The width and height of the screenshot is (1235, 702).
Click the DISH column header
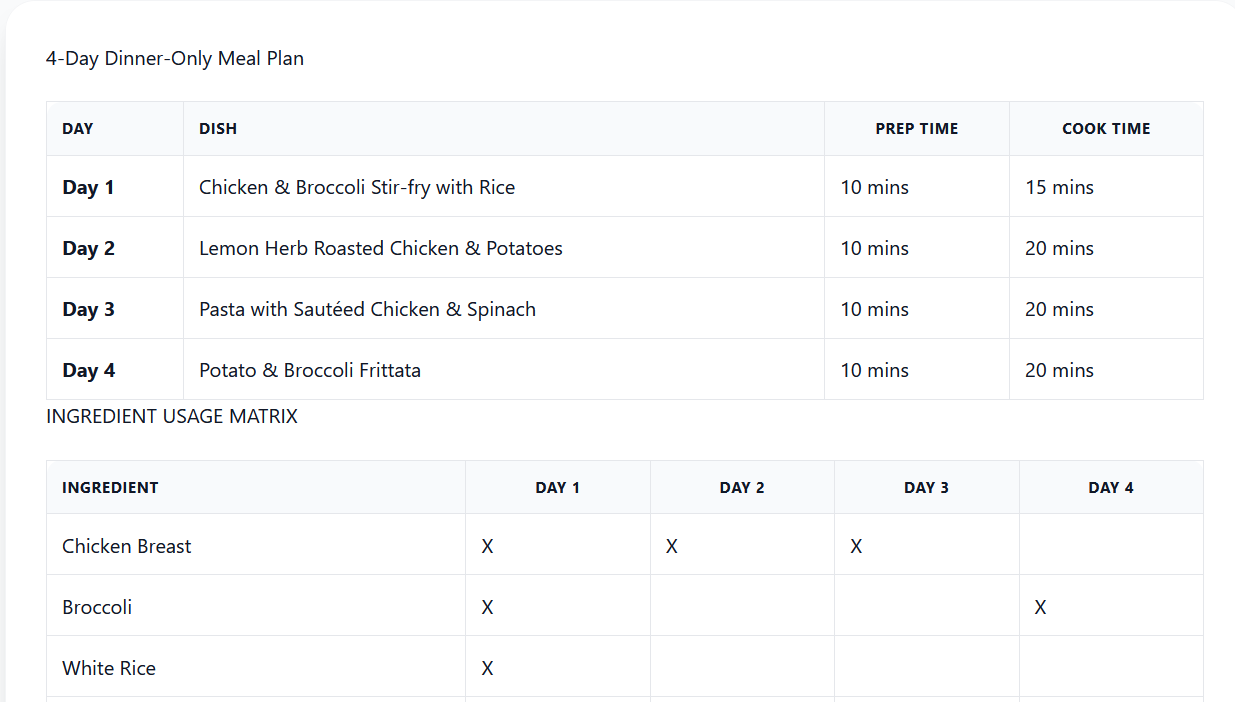[218, 129]
